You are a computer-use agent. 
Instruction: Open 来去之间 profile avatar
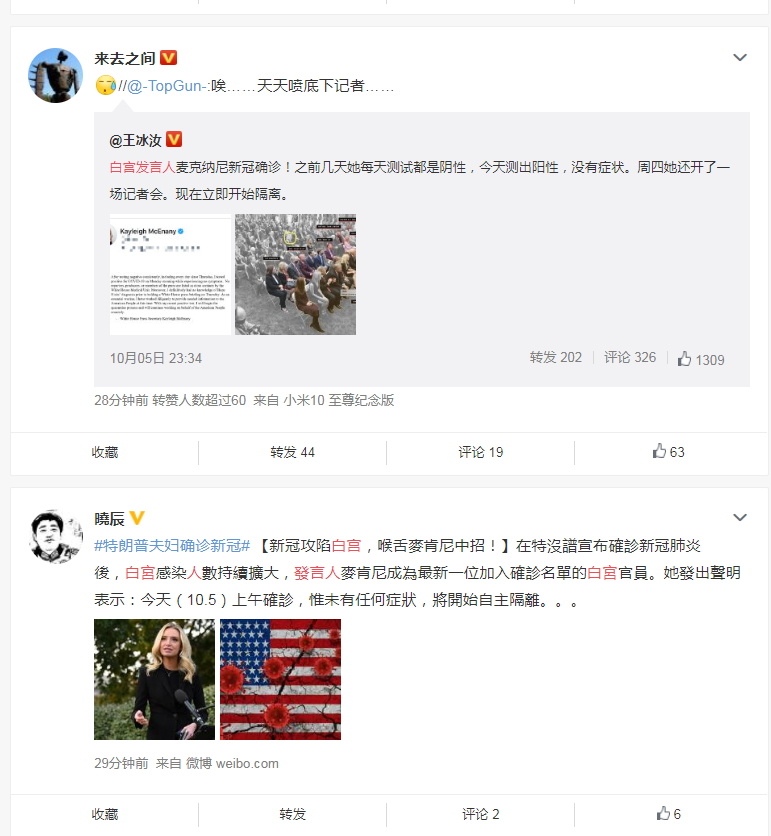55,75
